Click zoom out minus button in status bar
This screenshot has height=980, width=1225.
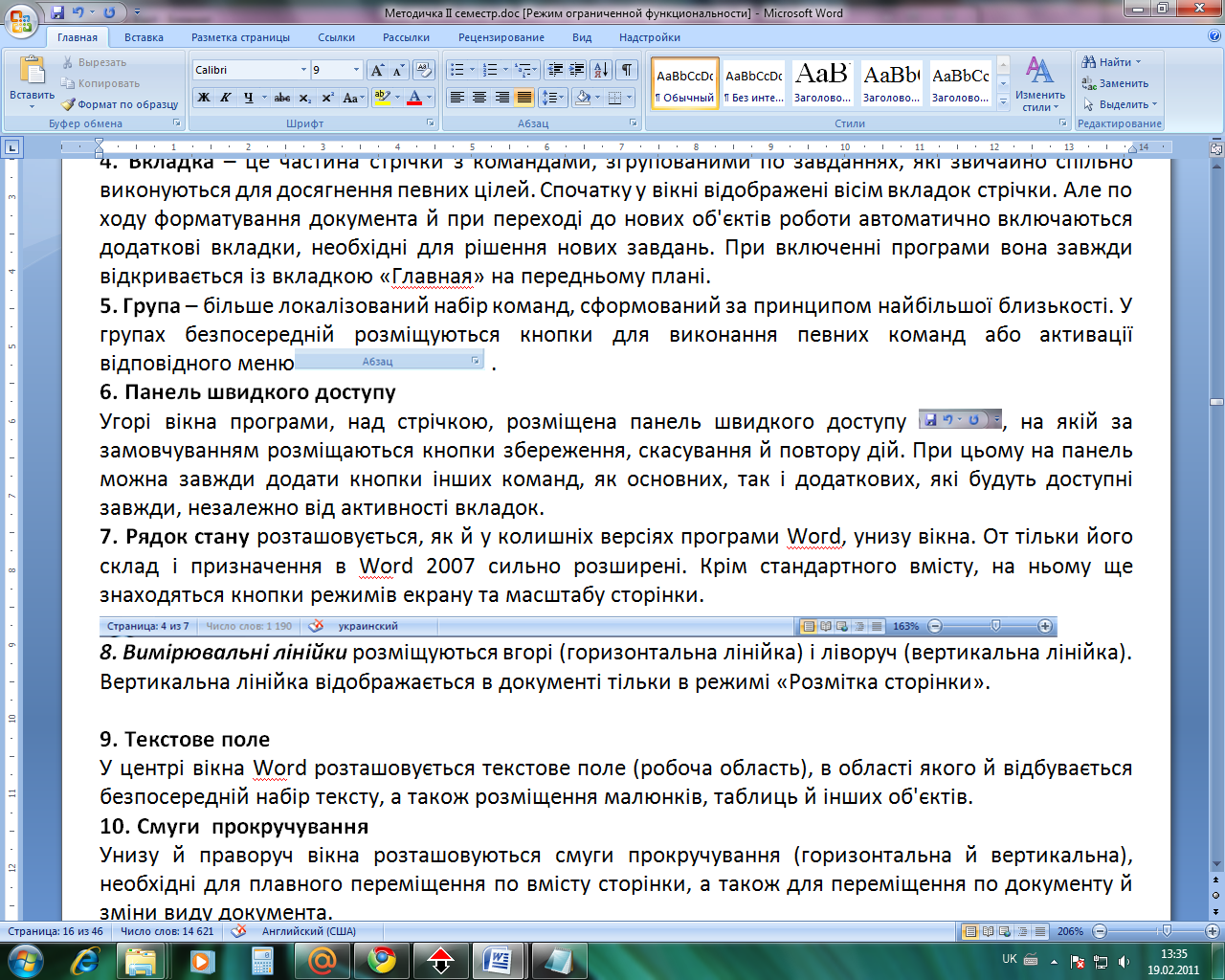[x=1100, y=931]
